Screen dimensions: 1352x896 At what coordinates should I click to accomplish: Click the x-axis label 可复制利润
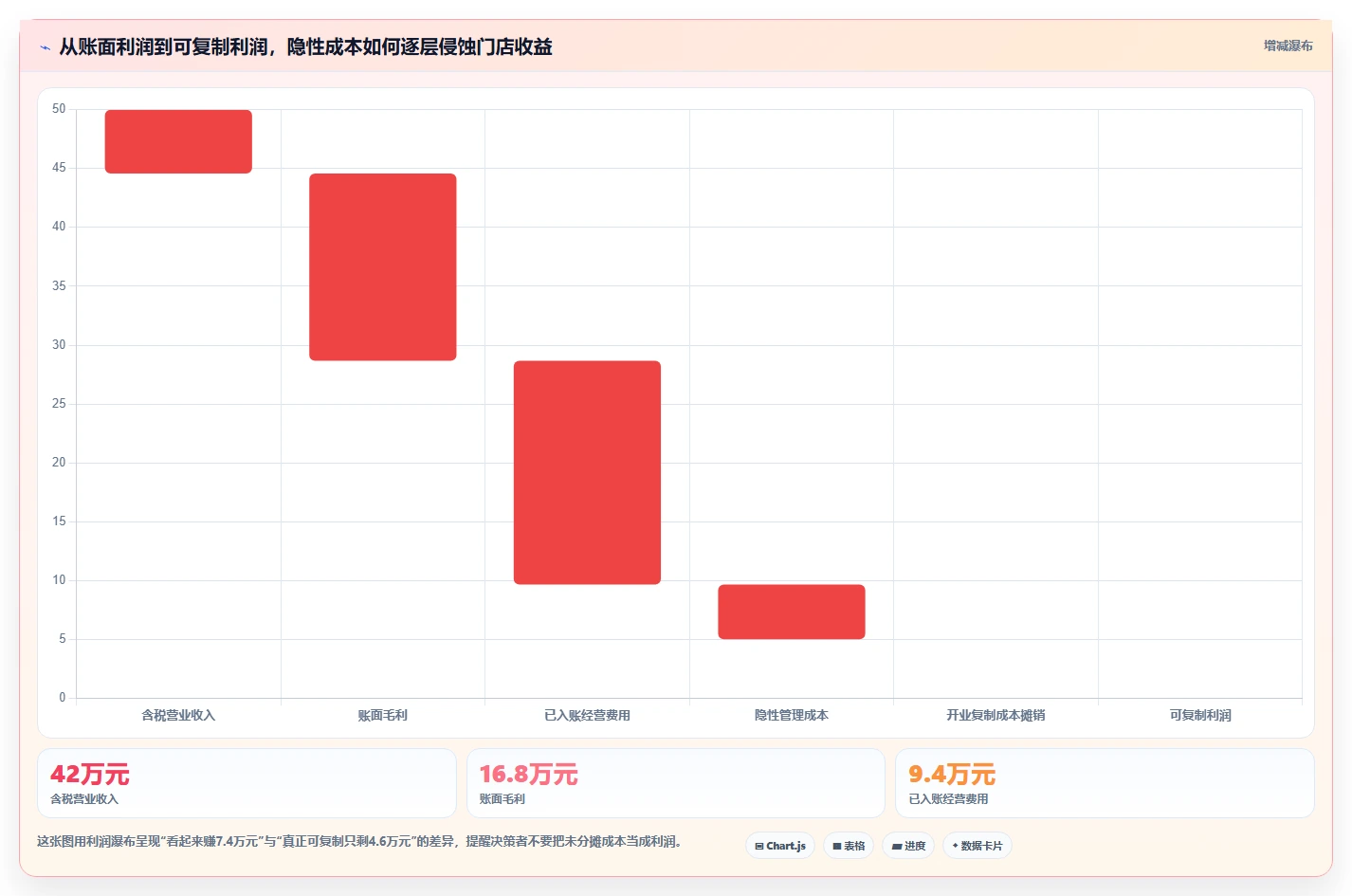coord(1200,715)
